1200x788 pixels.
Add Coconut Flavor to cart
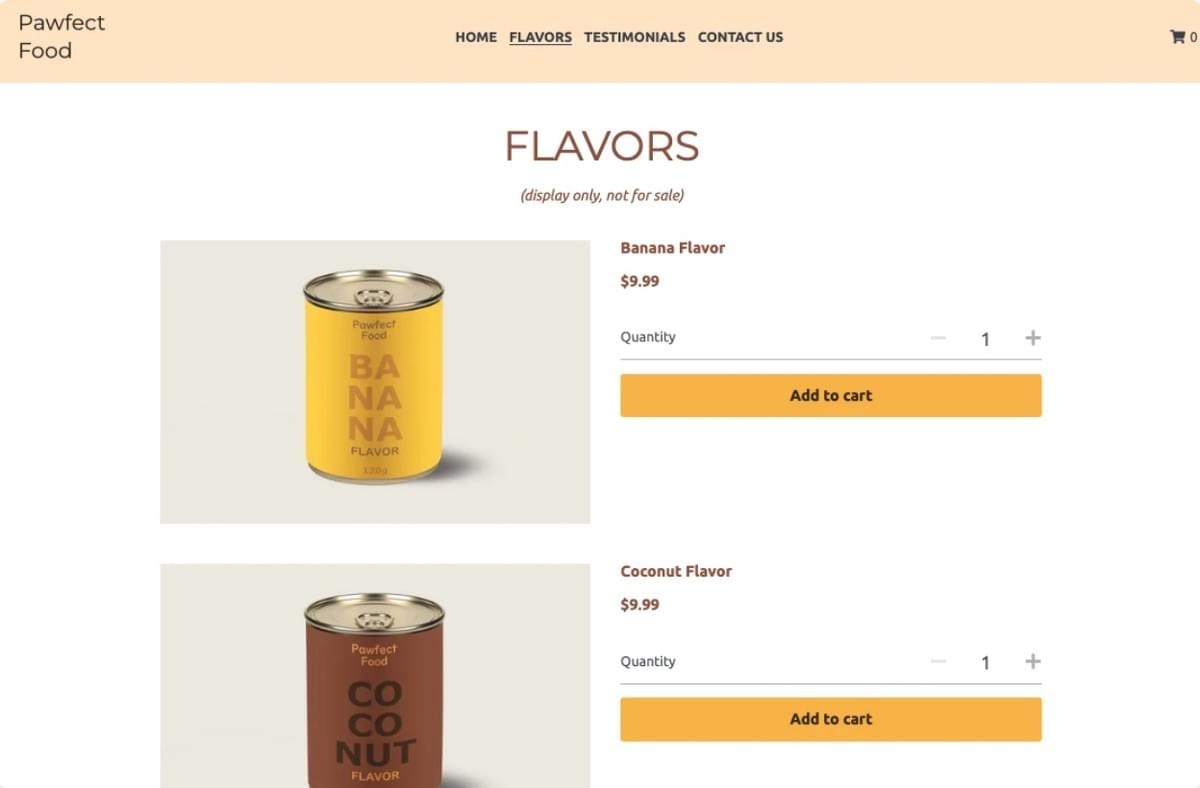(830, 719)
